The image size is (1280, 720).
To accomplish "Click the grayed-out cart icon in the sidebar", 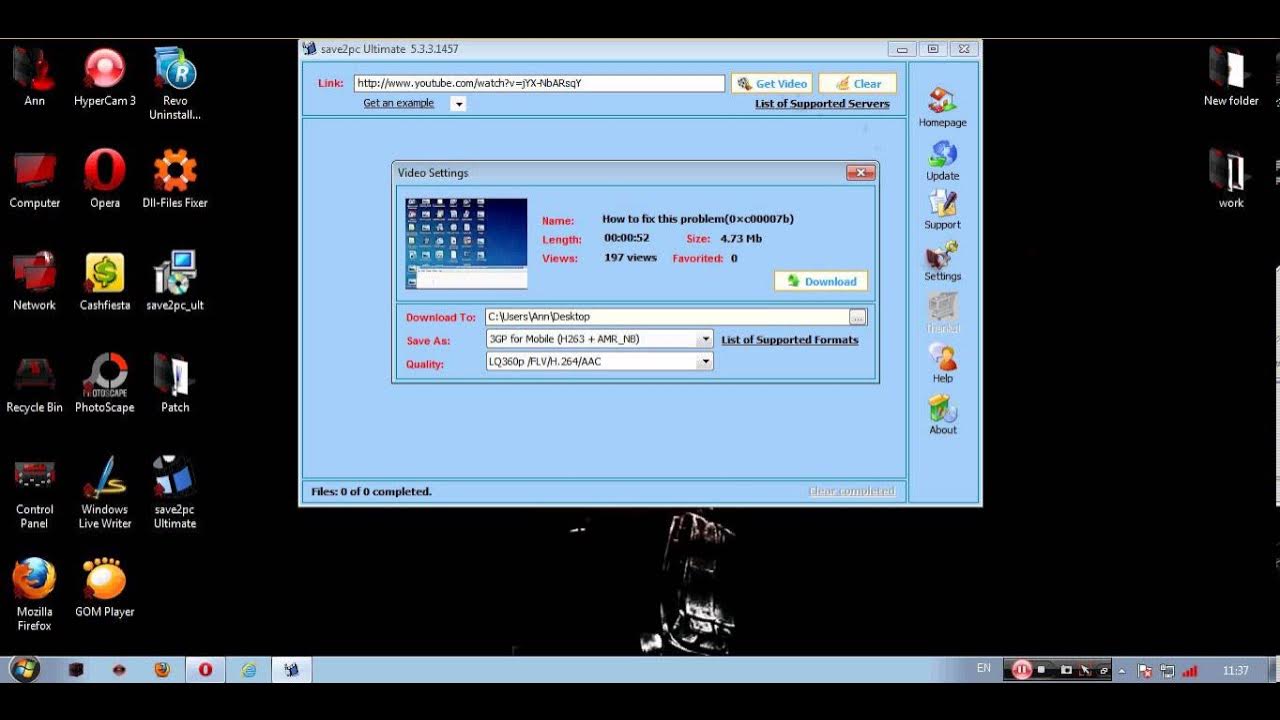I will 942,312.
